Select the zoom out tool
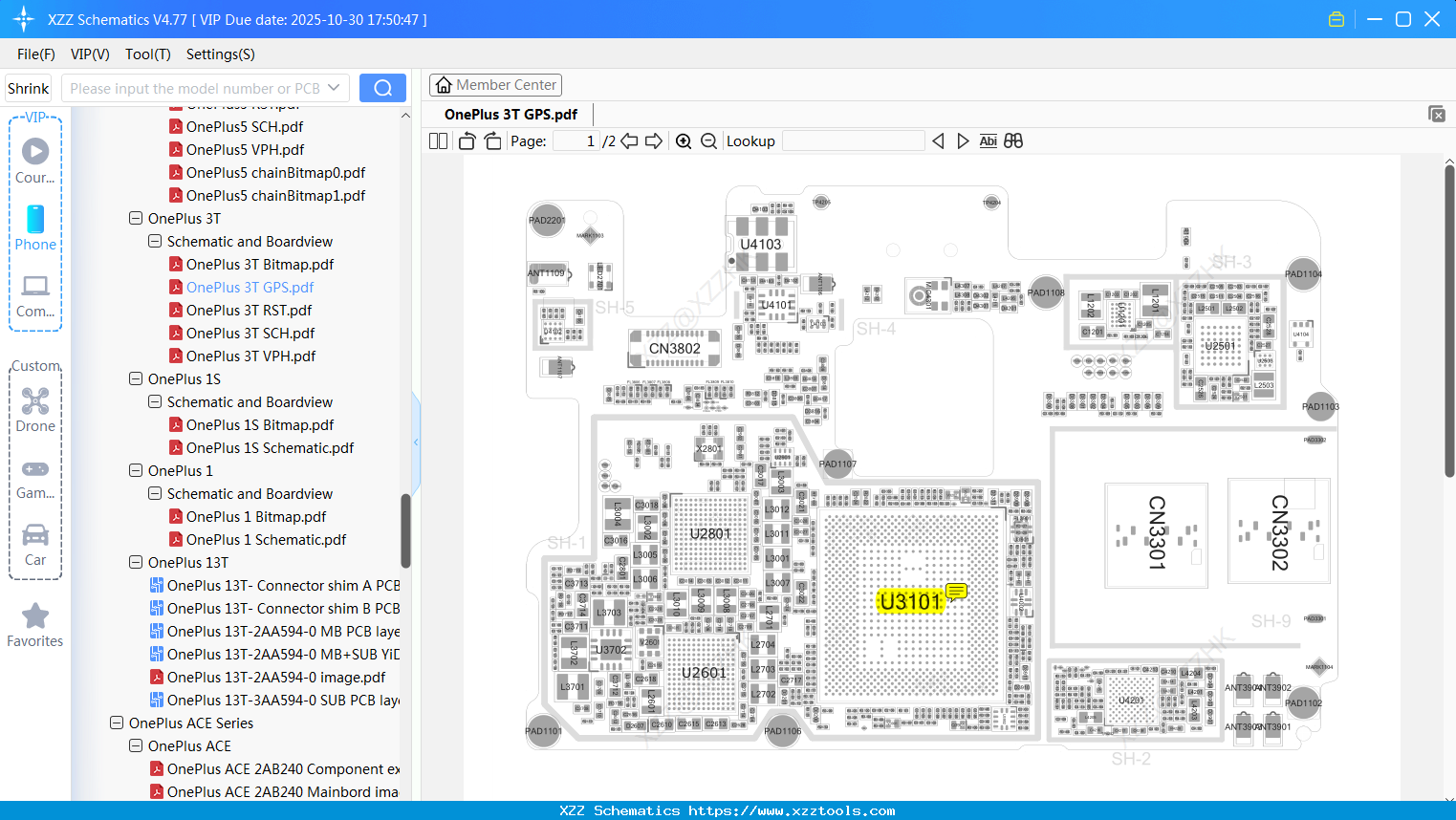 click(708, 140)
